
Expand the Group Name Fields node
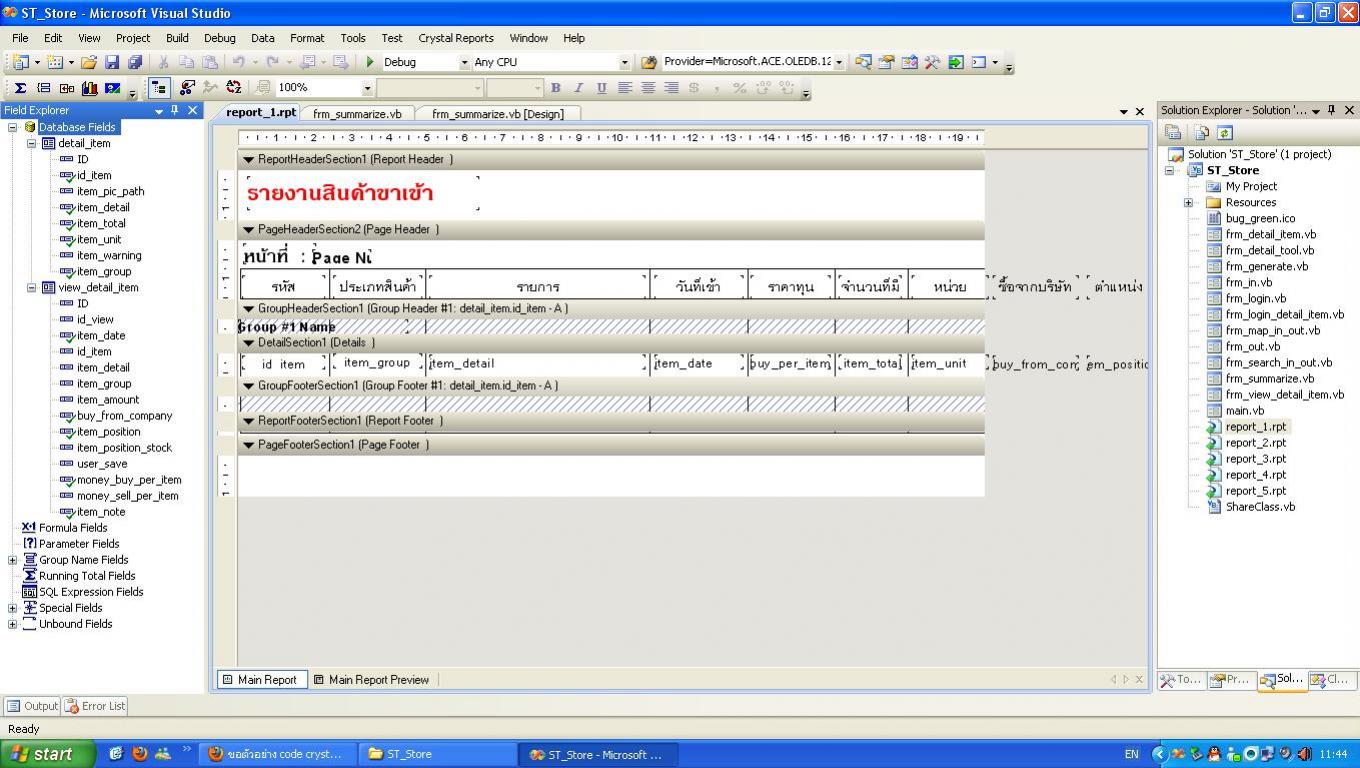13,560
